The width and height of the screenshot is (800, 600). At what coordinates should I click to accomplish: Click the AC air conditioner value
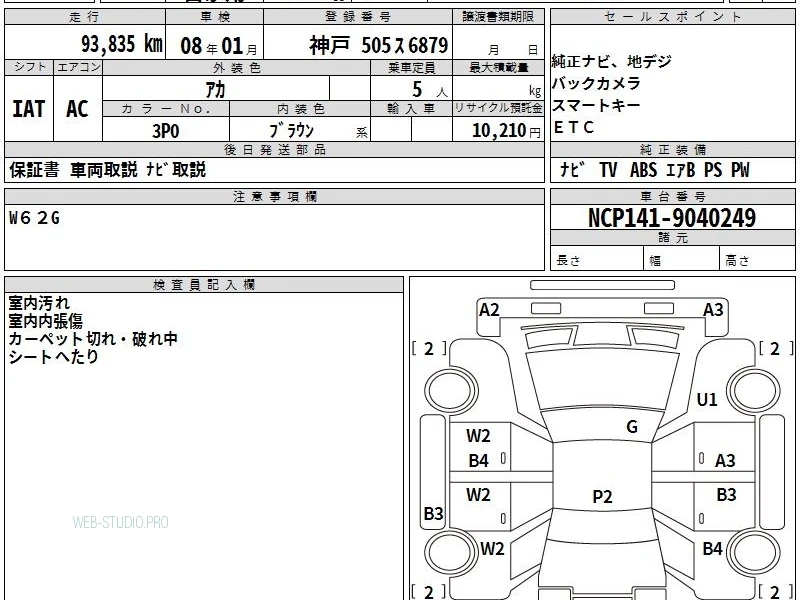(x=77, y=109)
